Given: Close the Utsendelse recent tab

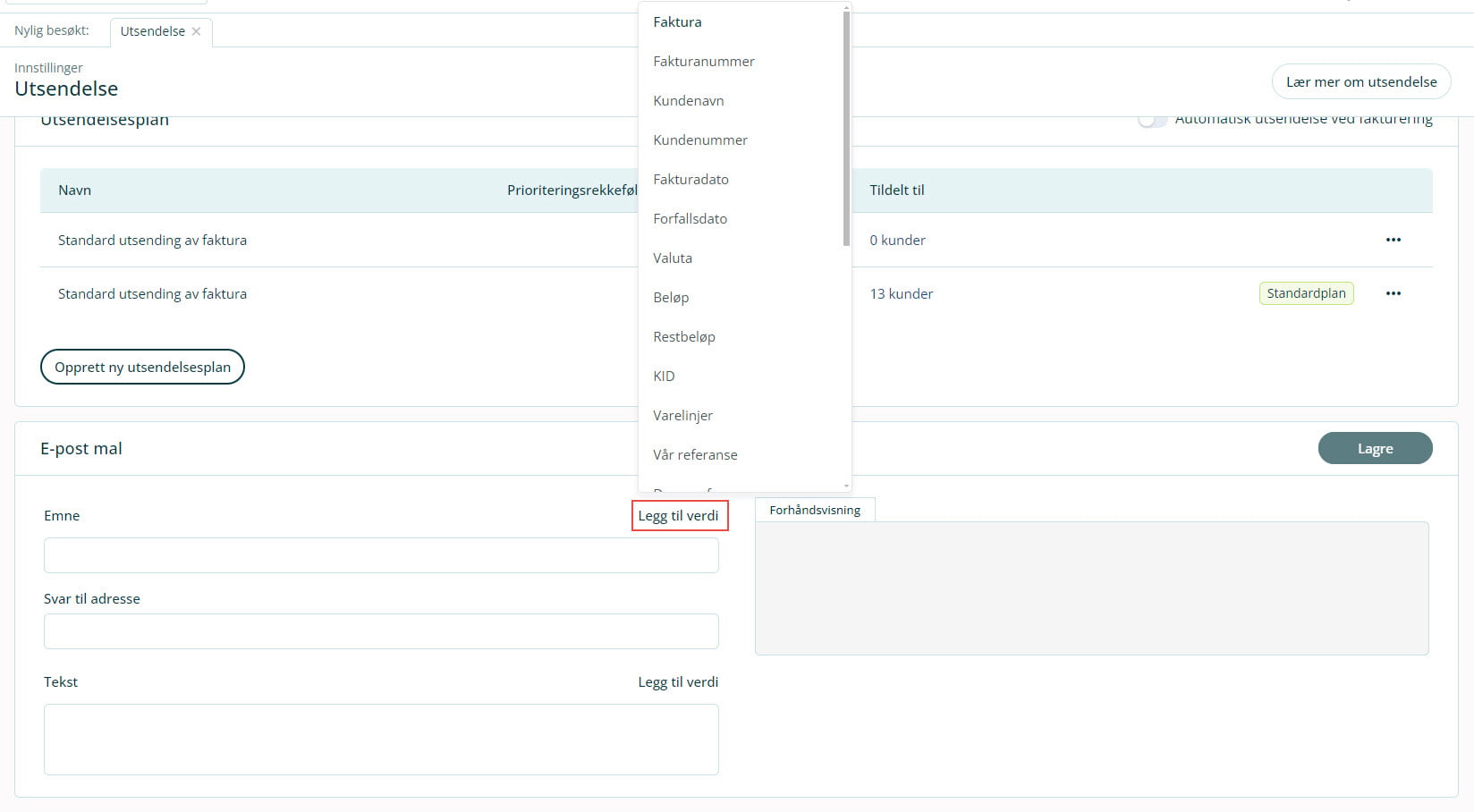Looking at the screenshot, I should coord(196,31).
